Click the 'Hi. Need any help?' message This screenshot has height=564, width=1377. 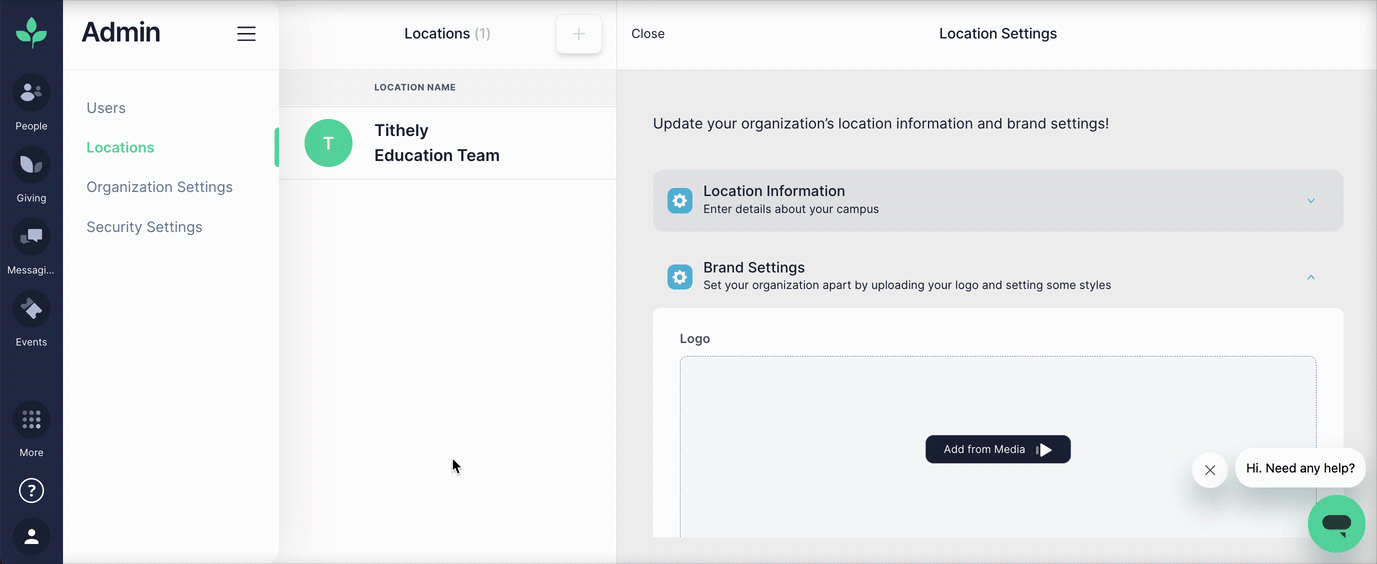[1300, 468]
